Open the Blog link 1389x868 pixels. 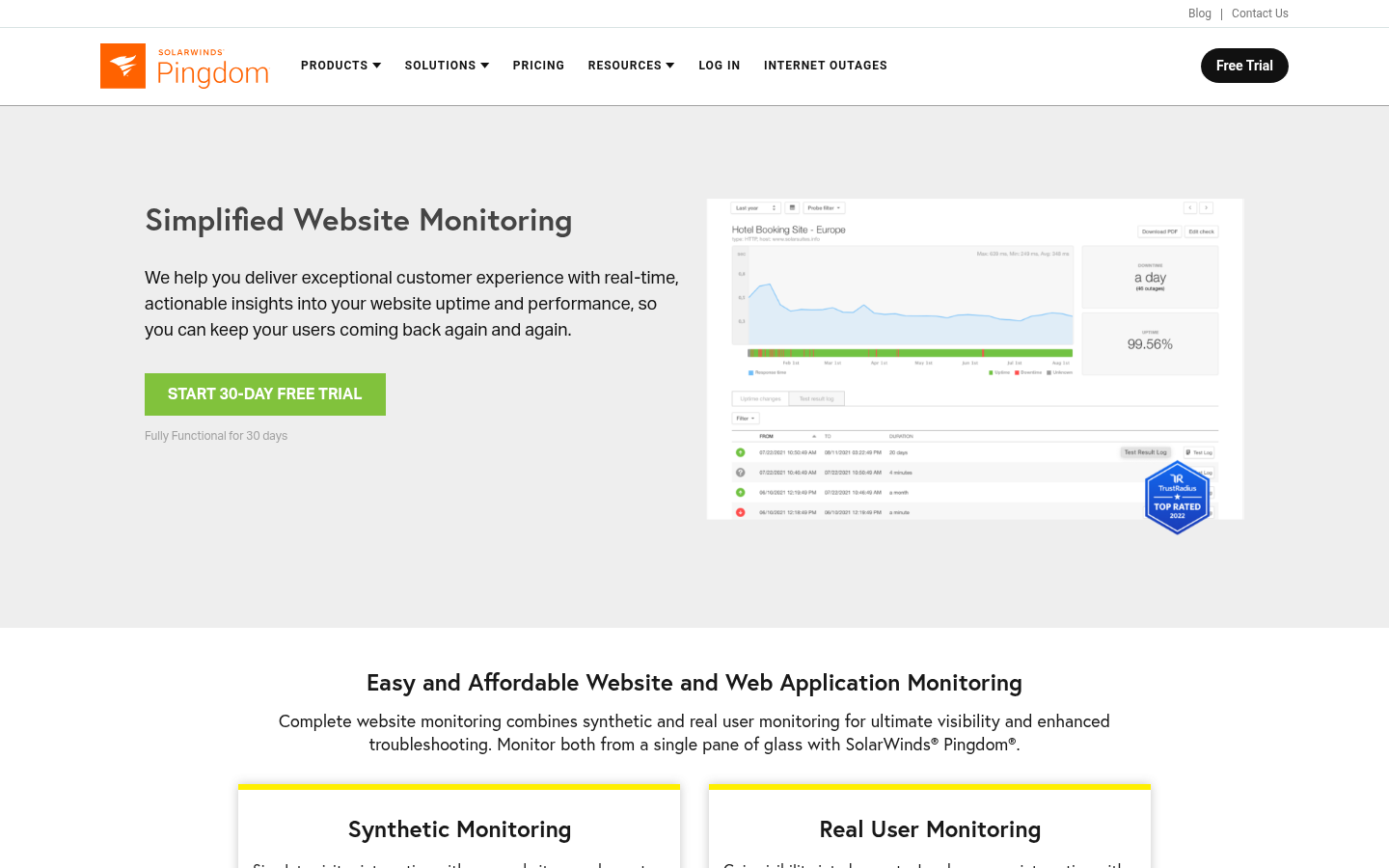[1200, 14]
